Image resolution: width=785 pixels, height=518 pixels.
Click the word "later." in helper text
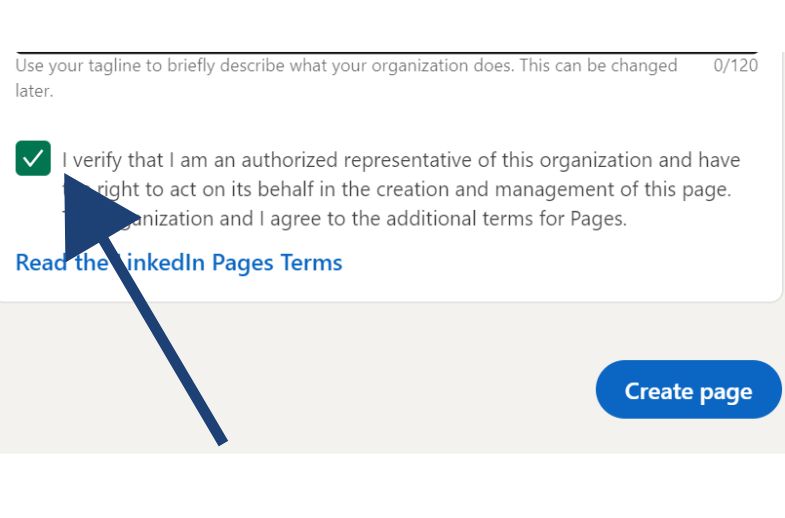pyautogui.click(x=34, y=91)
